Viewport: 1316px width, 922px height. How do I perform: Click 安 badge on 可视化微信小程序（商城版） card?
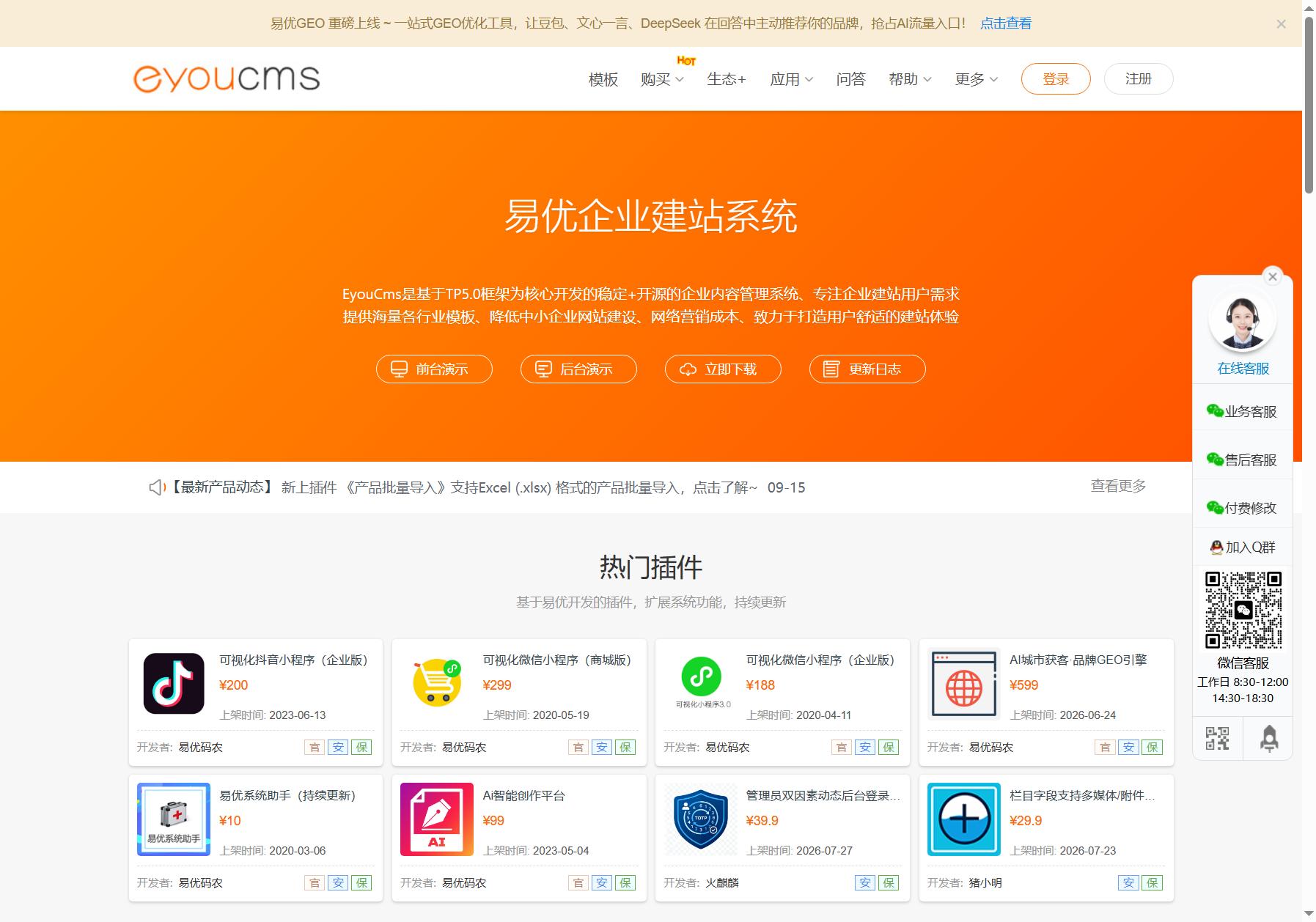pos(602,748)
